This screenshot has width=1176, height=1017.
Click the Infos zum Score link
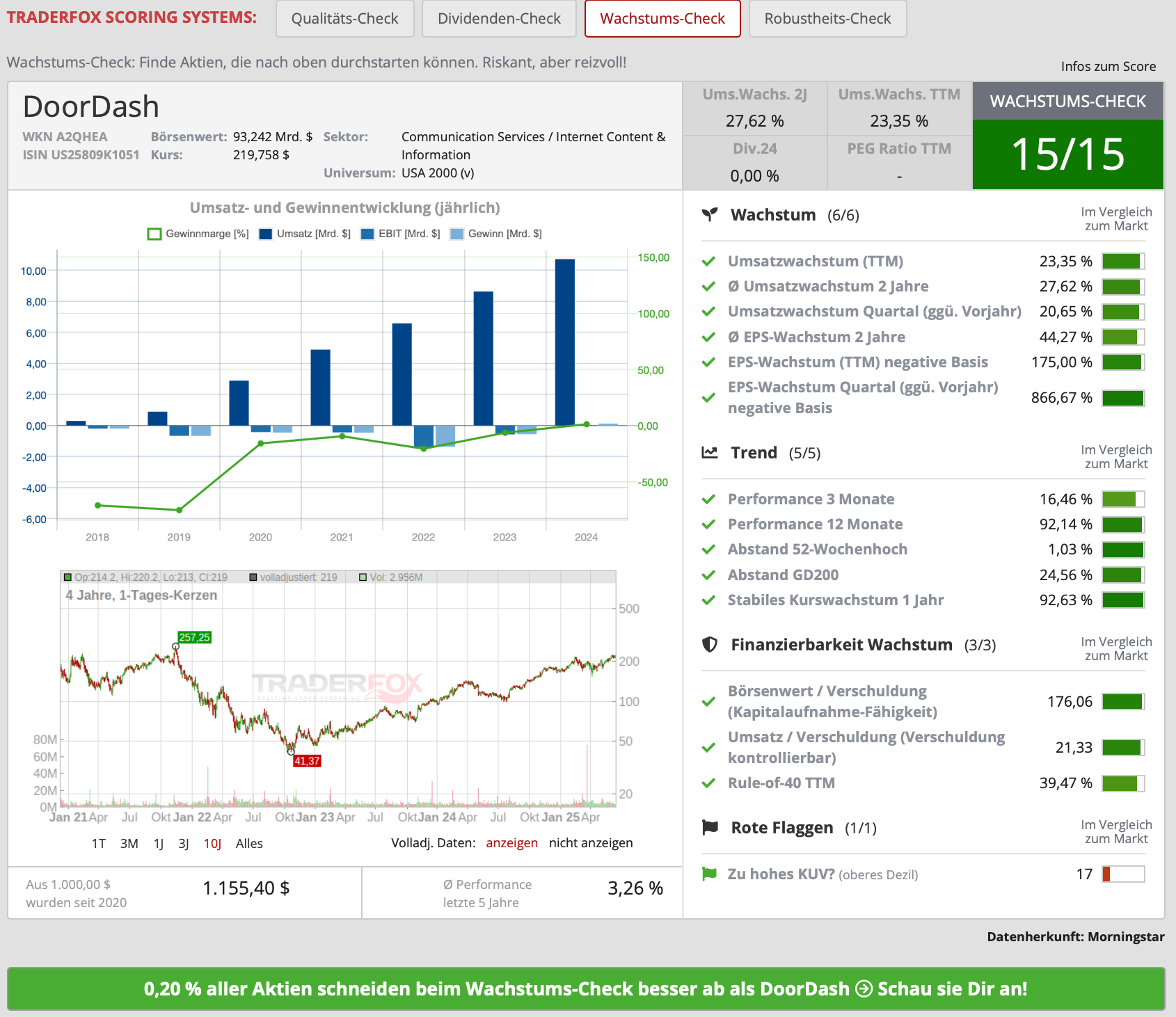1108,66
